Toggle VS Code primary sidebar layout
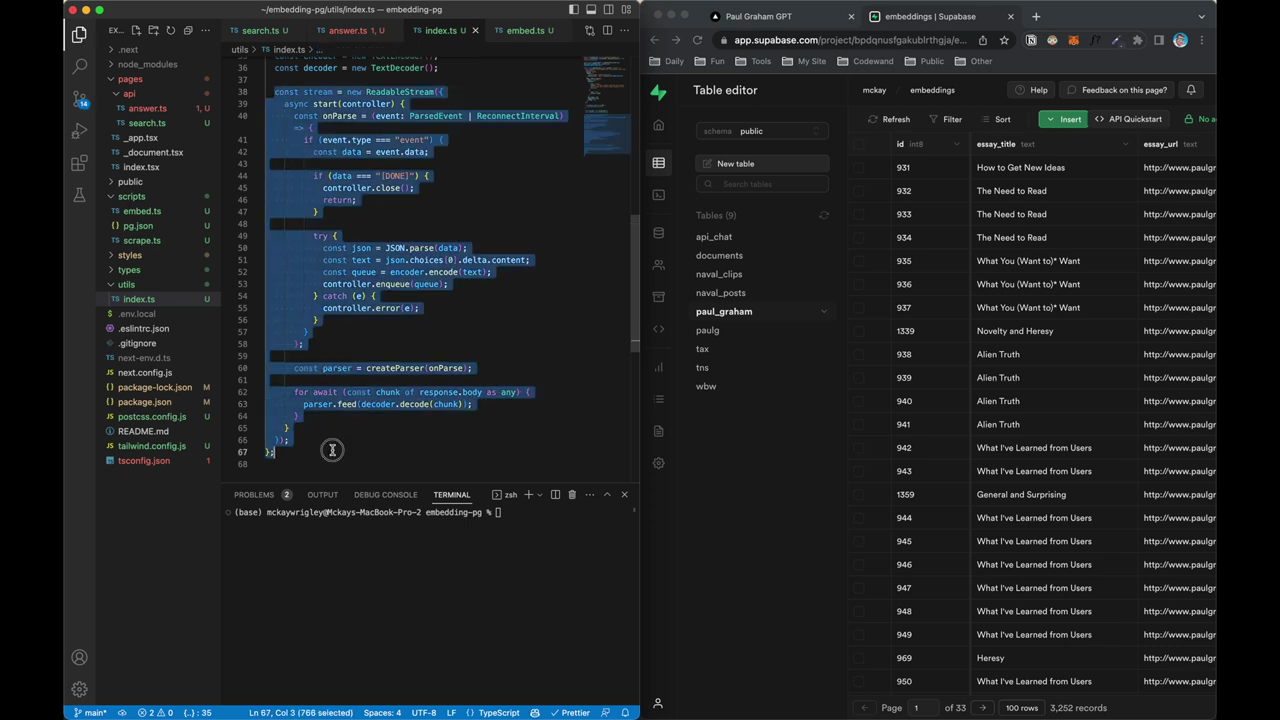 574,10
